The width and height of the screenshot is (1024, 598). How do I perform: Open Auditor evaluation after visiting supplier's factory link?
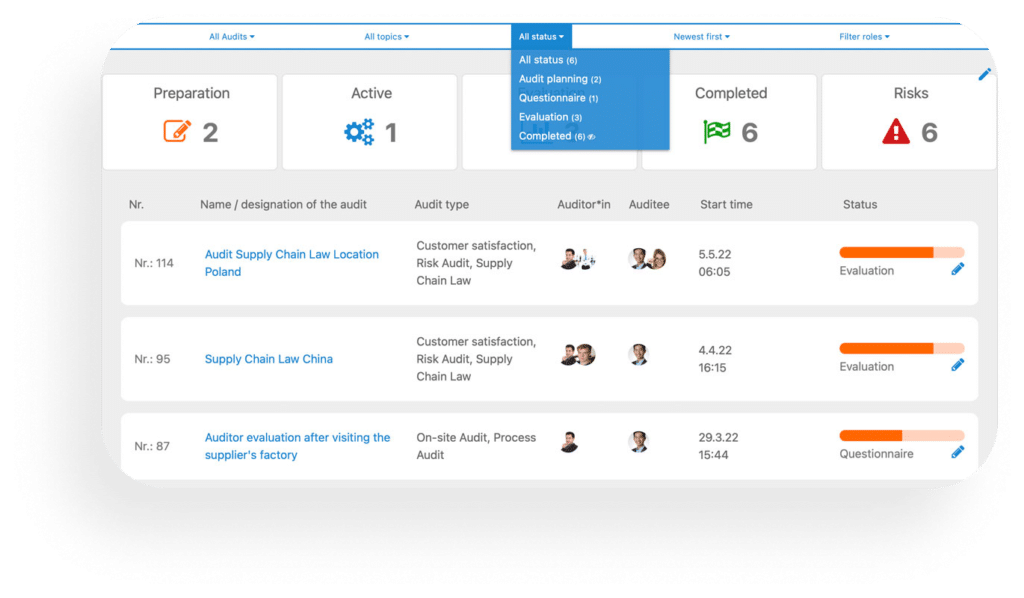pyautogui.click(x=297, y=446)
